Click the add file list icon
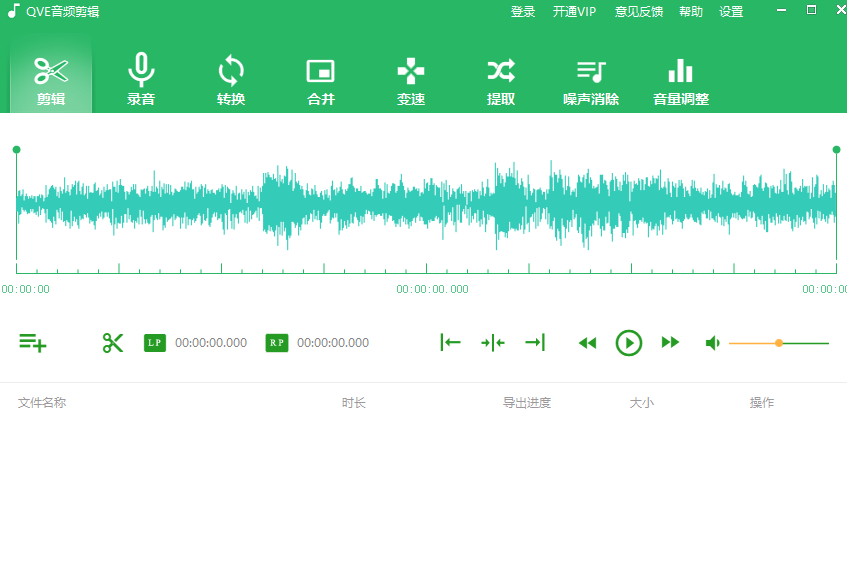The image size is (847, 573). [x=32, y=342]
